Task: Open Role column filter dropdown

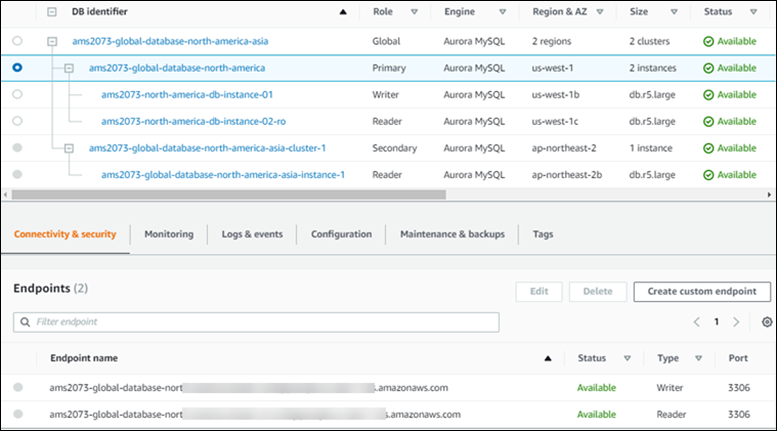Action: pyautogui.click(x=414, y=12)
